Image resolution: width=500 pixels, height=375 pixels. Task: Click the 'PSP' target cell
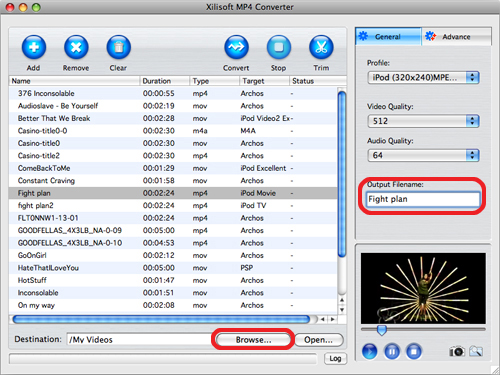(247, 268)
